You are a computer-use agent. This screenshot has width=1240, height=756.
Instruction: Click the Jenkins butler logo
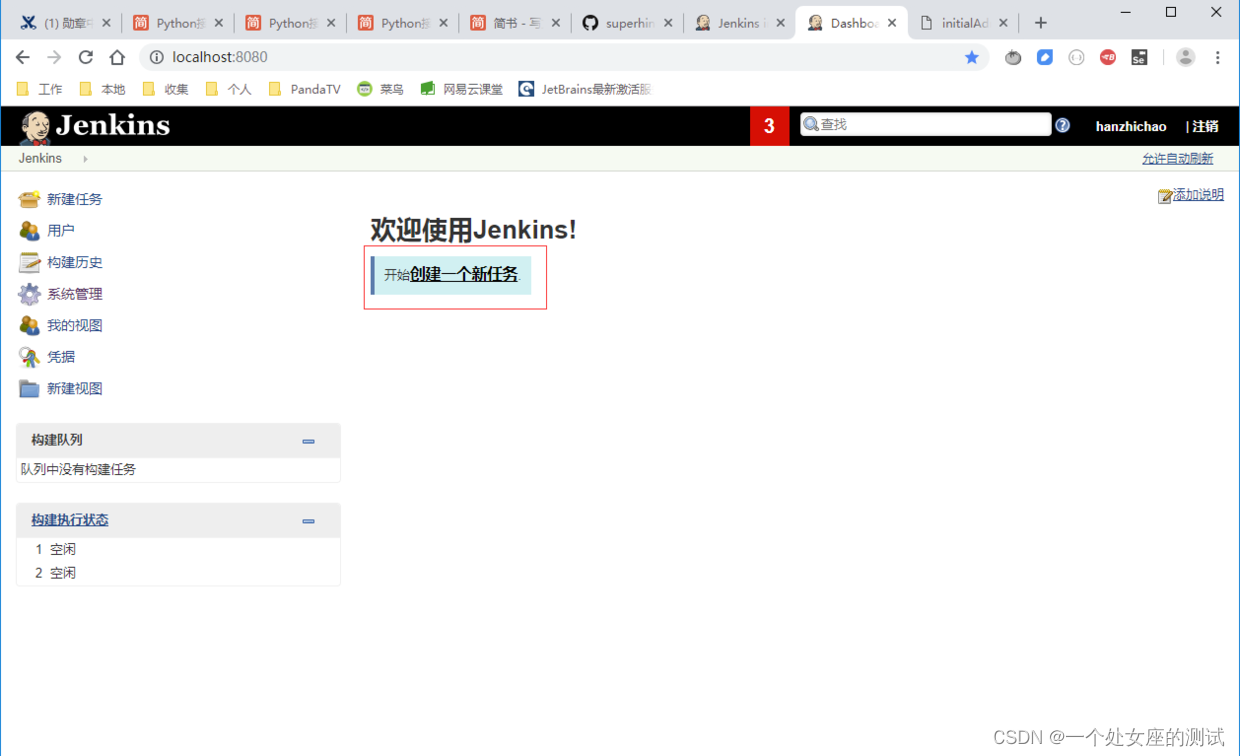click(x=35, y=127)
